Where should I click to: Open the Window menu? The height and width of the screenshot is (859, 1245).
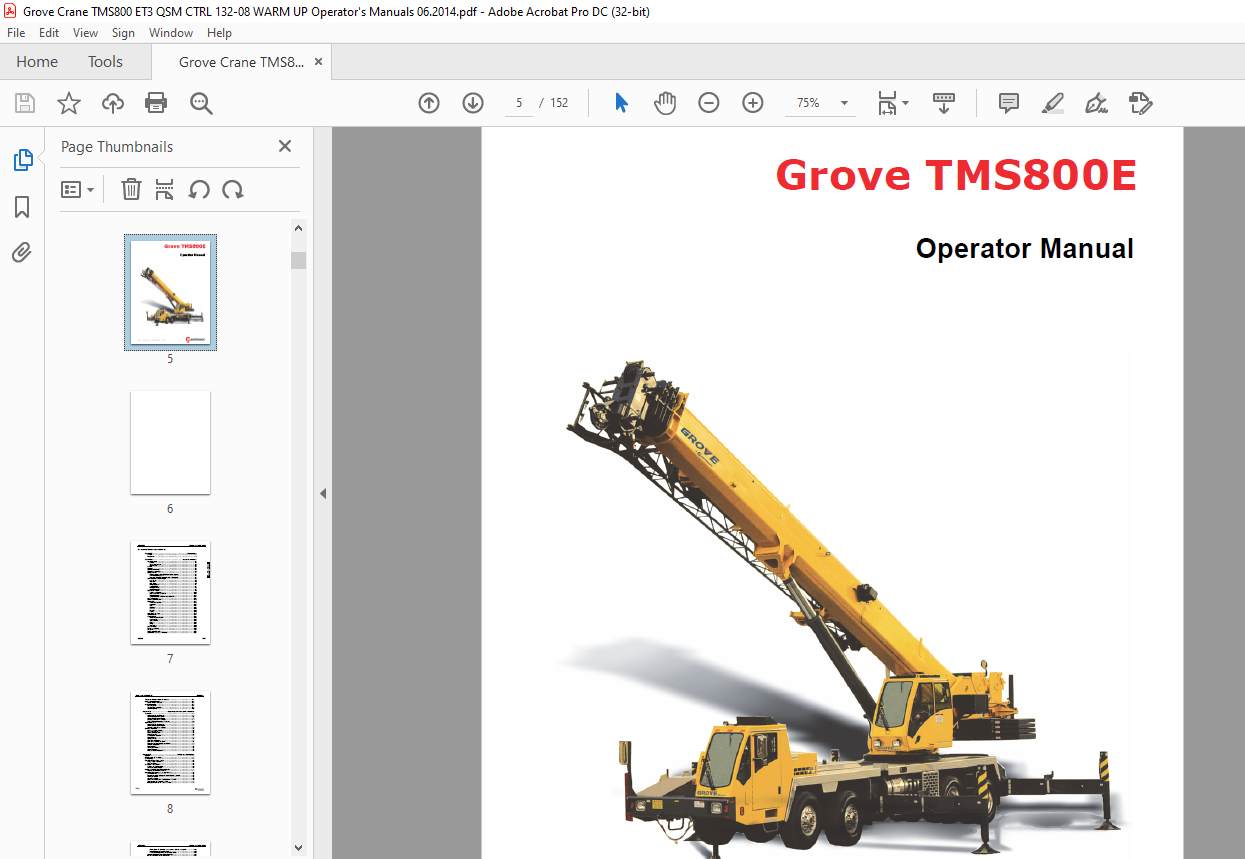pos(171,33)
